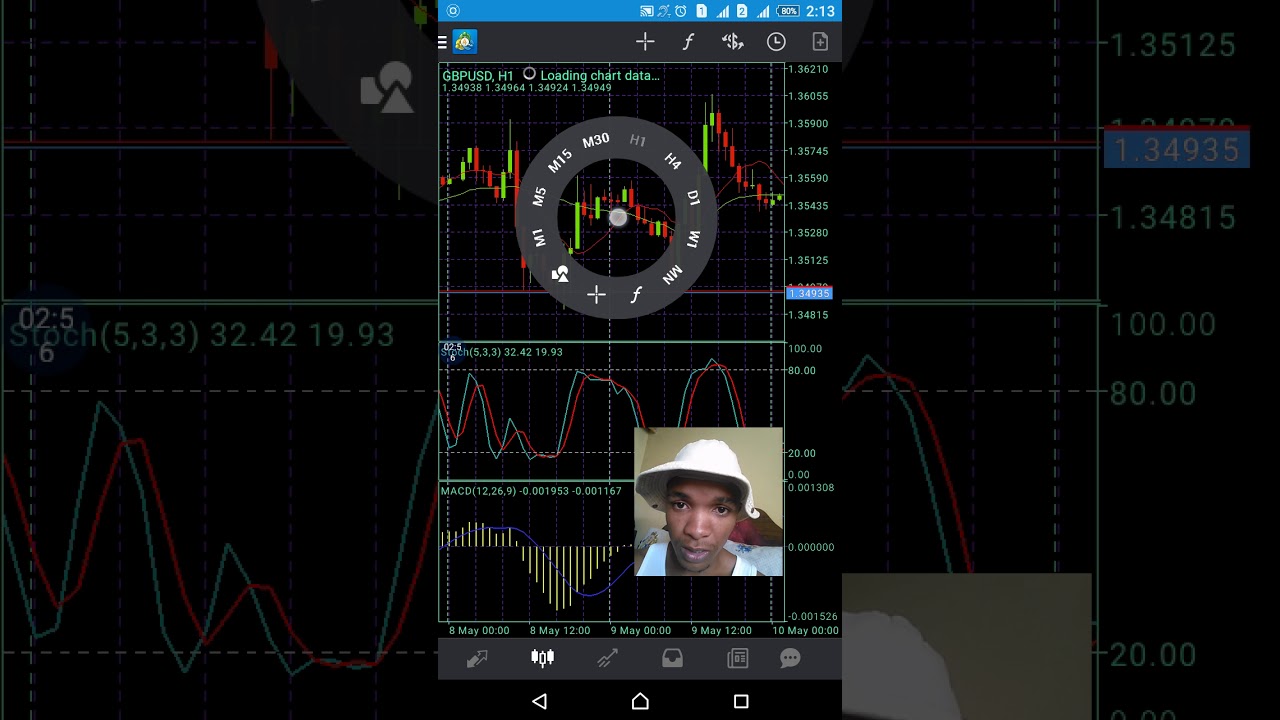This screenshot has width=1280, height=720.
Task: Open History inbox tray icon
Action: pos(672,658)
